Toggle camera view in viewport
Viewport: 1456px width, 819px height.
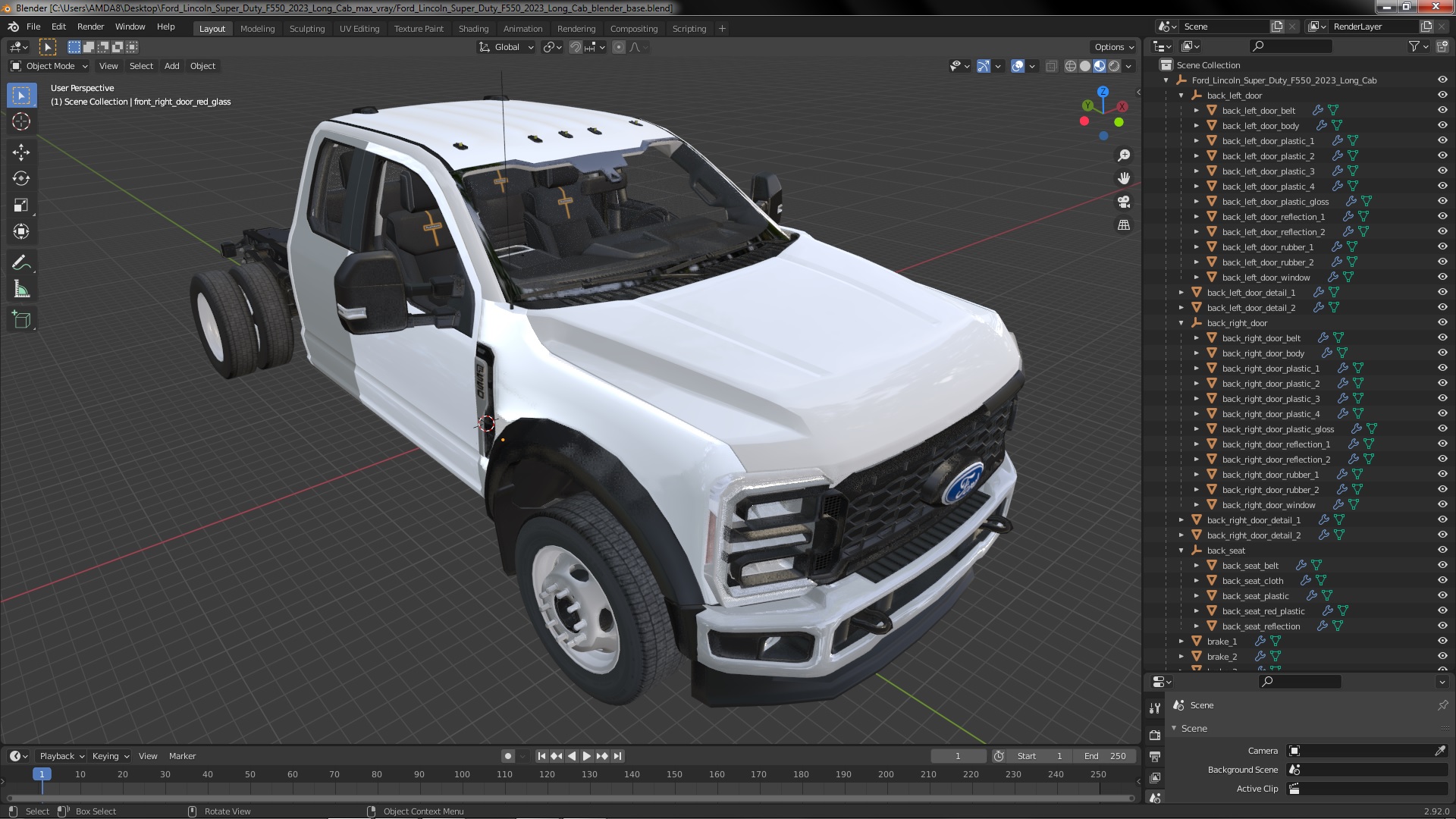click(x=1124, y=202)
